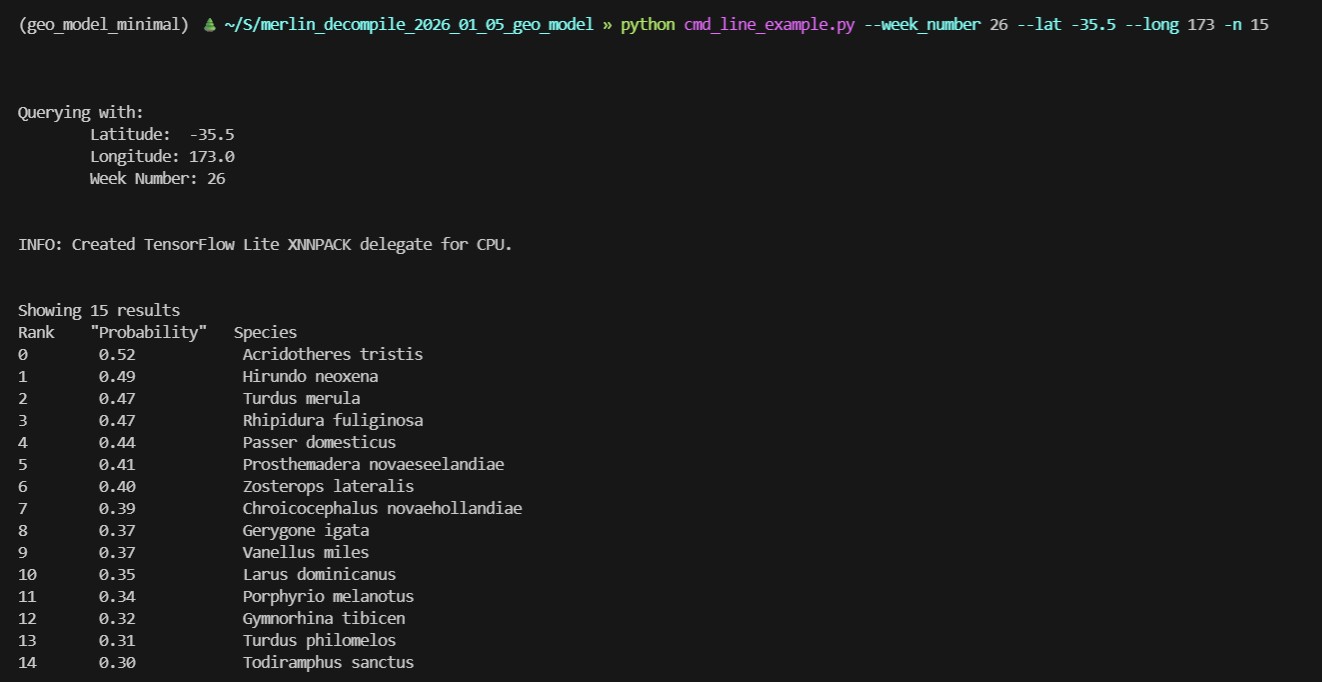Screen dimensions: 1322x682
Task: Click the "Querying with:" line
Action: pyautogui.click(x=80, y=112)
